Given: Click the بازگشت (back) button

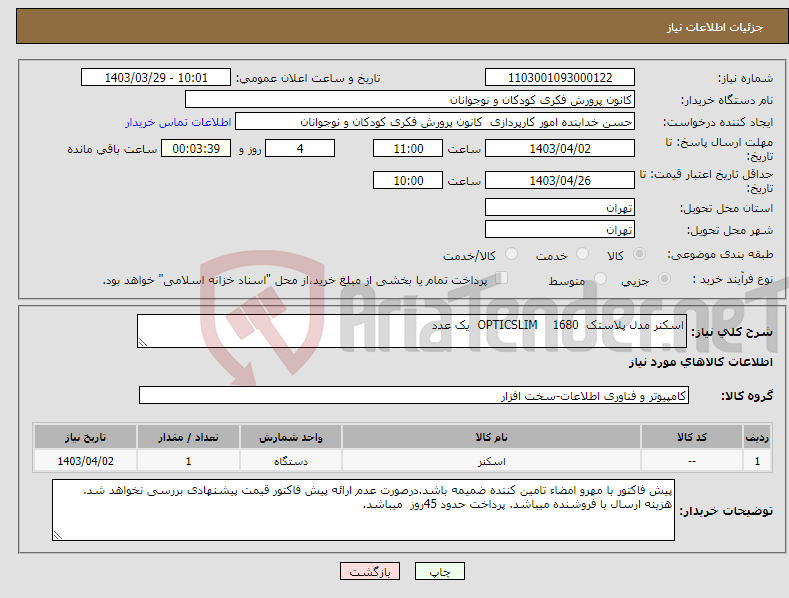Looking at the screenshot, I should click(370, 571).
